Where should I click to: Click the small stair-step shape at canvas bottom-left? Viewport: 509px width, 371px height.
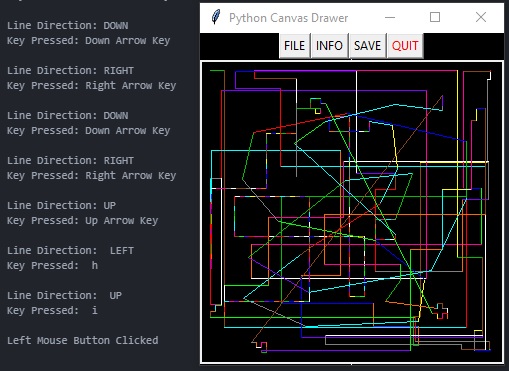[260, 346]
